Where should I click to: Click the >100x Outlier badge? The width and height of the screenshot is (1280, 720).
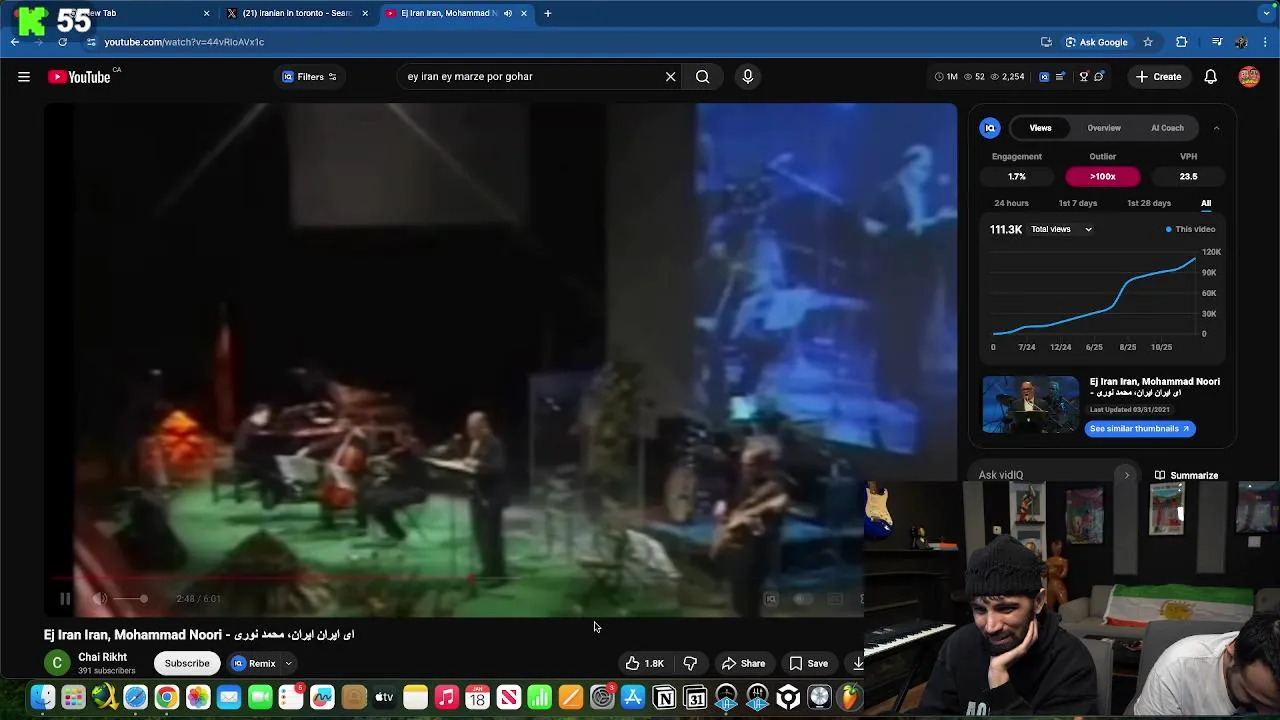pyautogui.click(x=1103, y=176)
